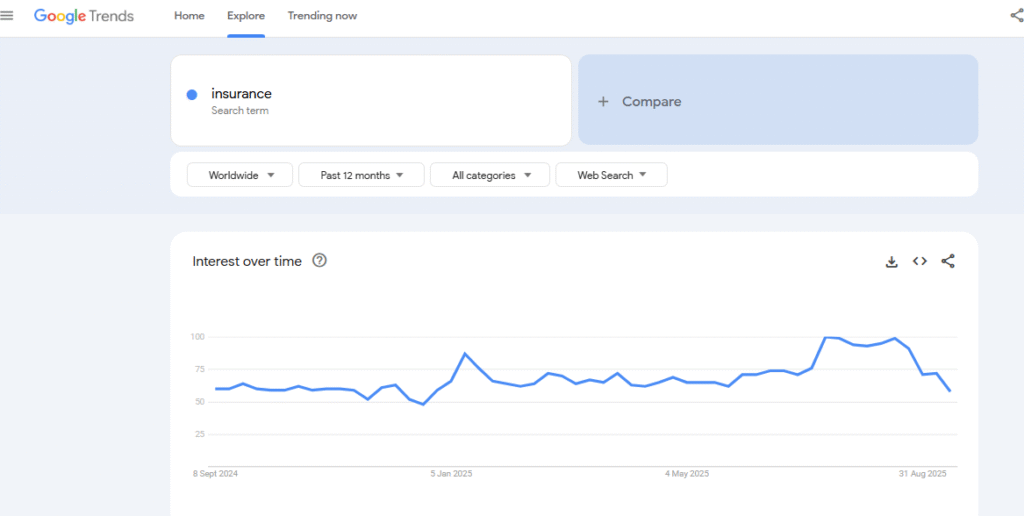Select the Explore tab
The height and width of the screenshot is (516, 1024).
click(x=246, y=16)
